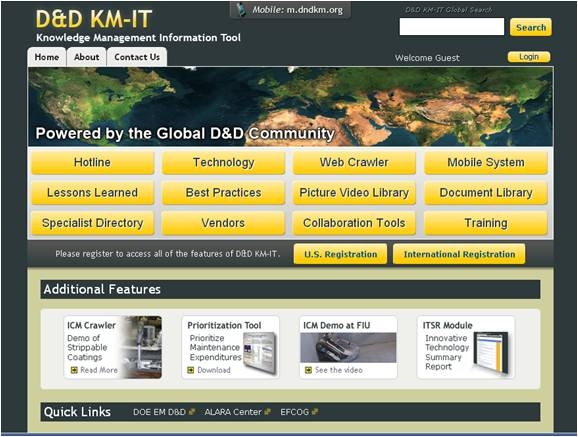Screen dimensions: 578x437
Task: Click the ITSR Module card title
Action: coord(448,325)
